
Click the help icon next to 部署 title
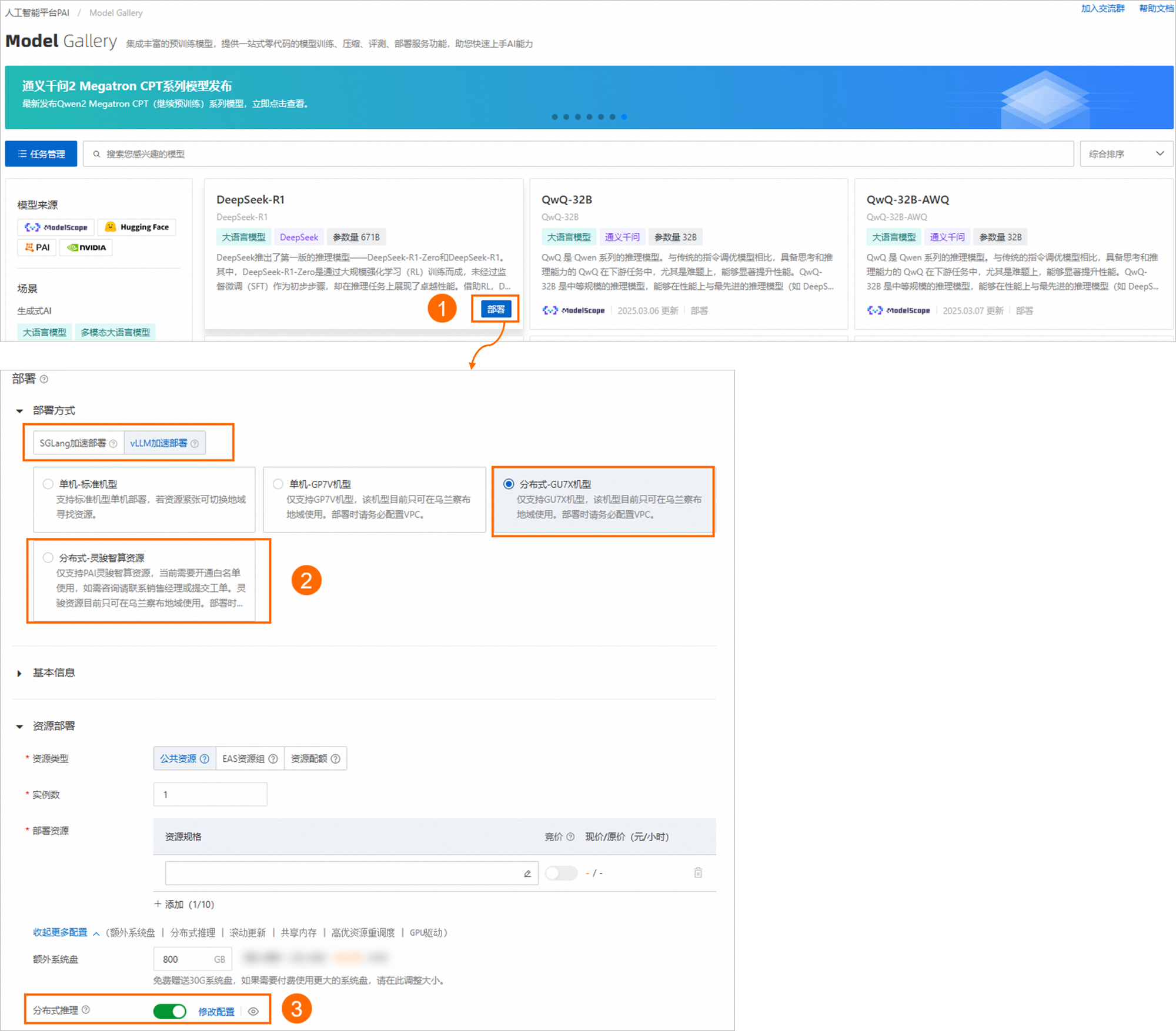pos(44,380)
